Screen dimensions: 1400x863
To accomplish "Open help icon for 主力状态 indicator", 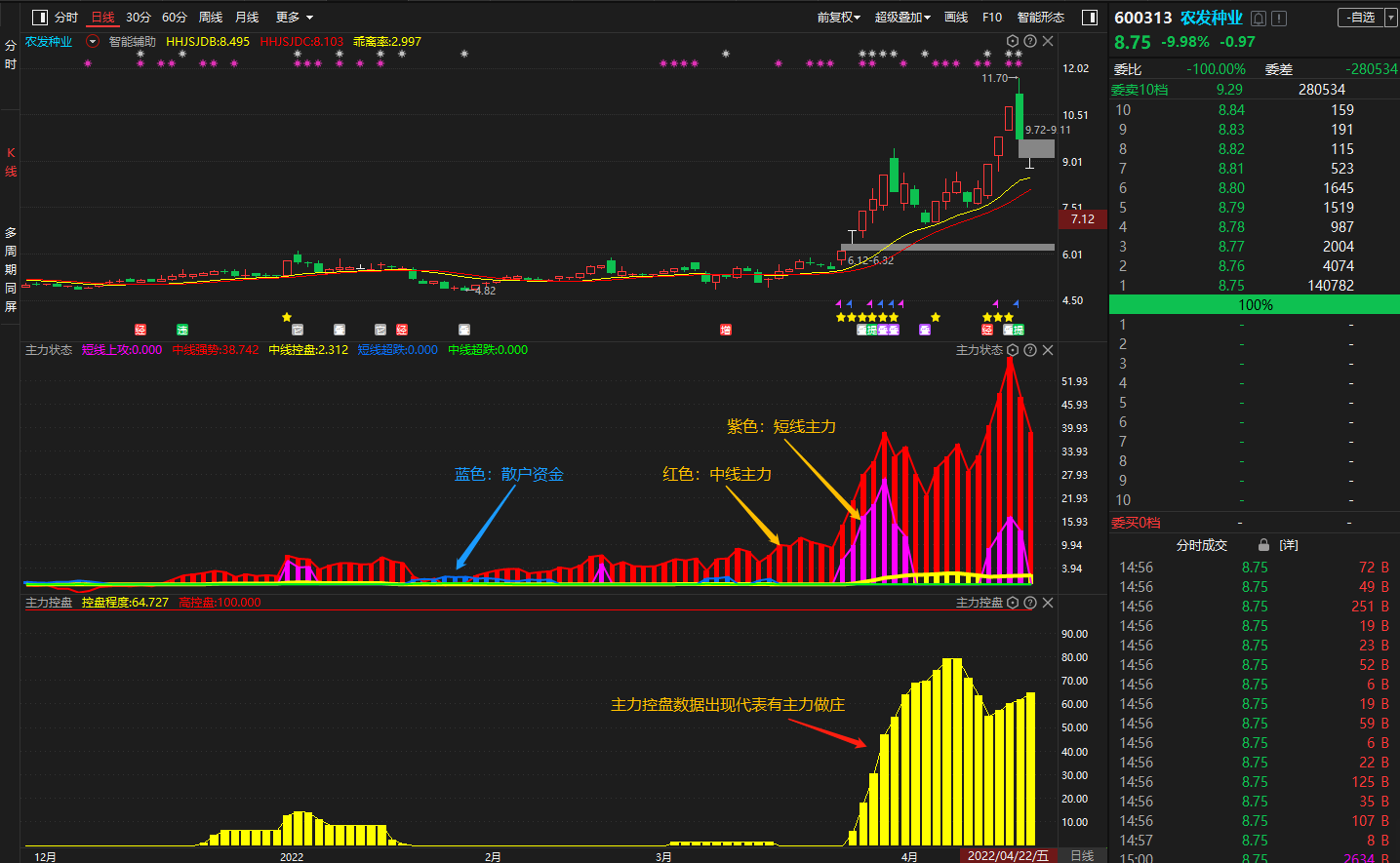I will pos(1030,350).
